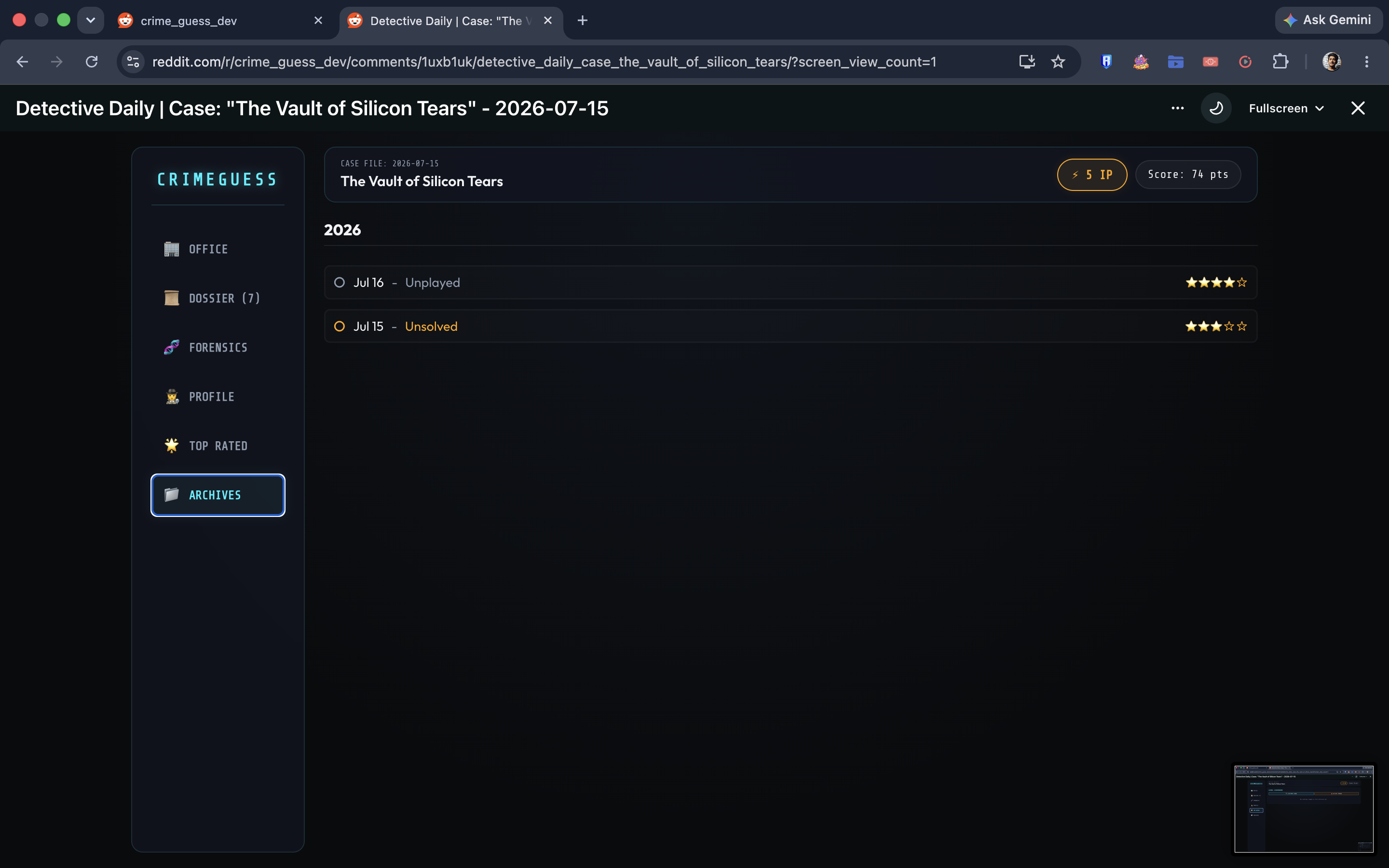Image resolution: width=1389 pixels, height=868 pixels.
Task: Bookmark this page with the star
Action: pos(1058,62)
